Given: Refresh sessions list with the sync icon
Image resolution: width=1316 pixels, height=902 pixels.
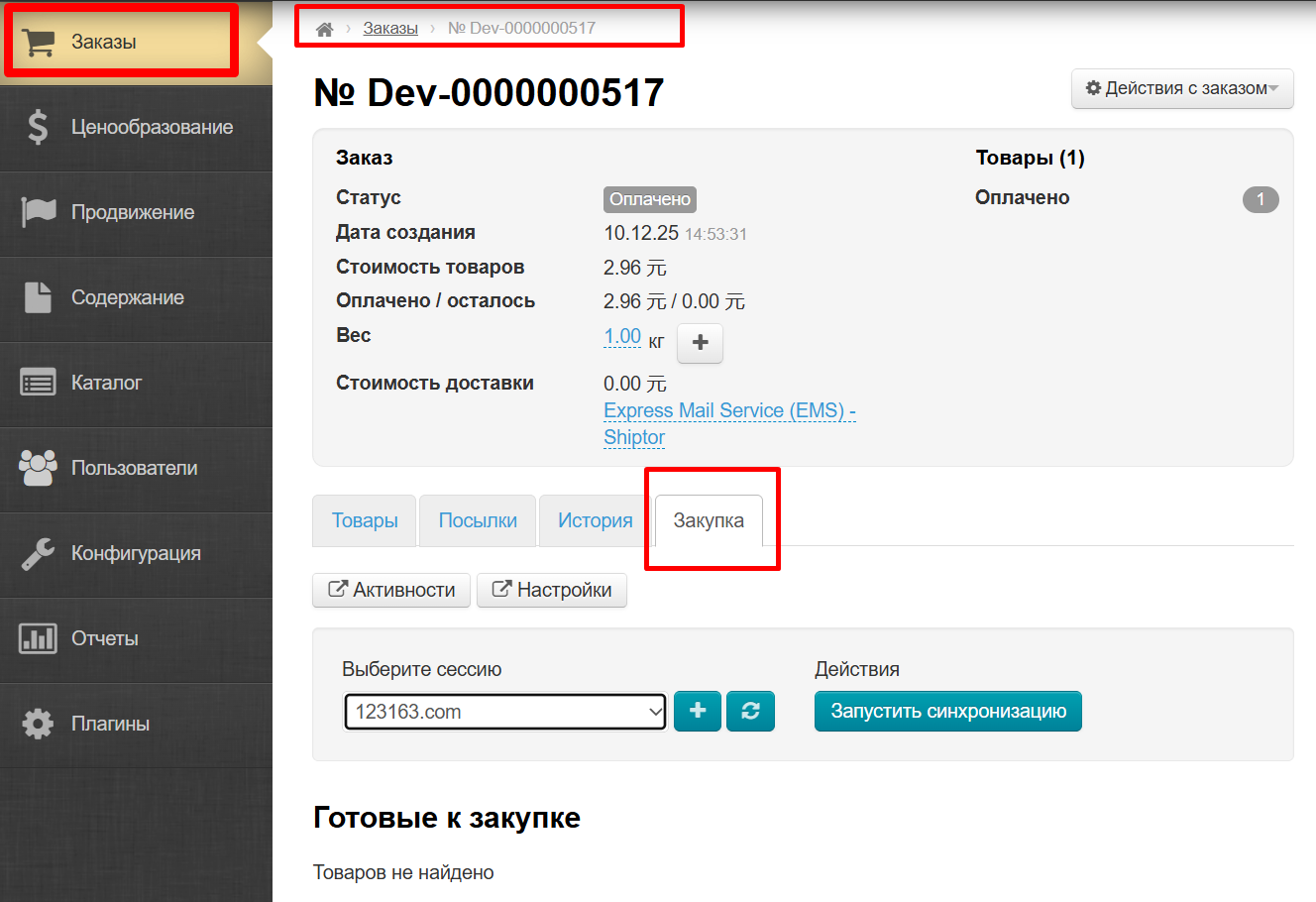Looking at the screenshot, I should pos(750,711).
